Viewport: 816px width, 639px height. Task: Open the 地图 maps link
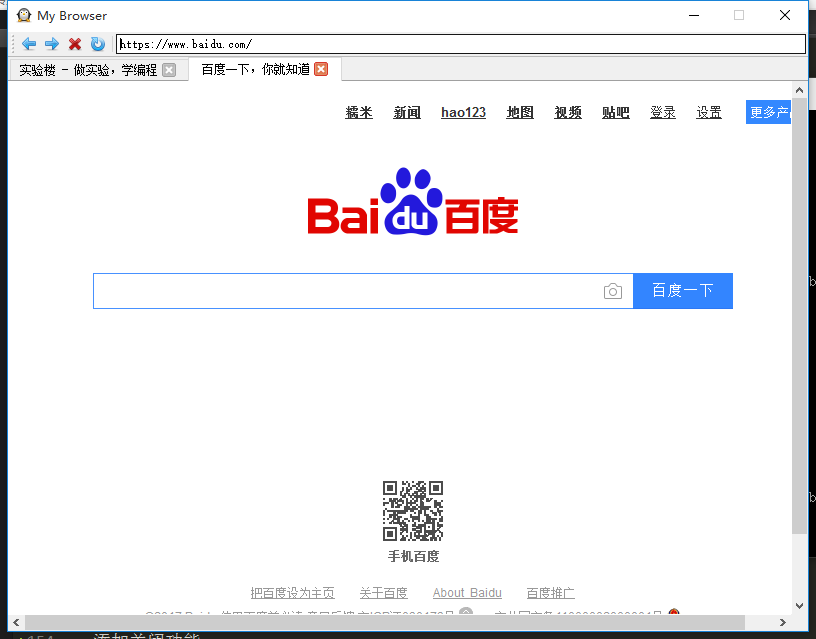point(520,112)
